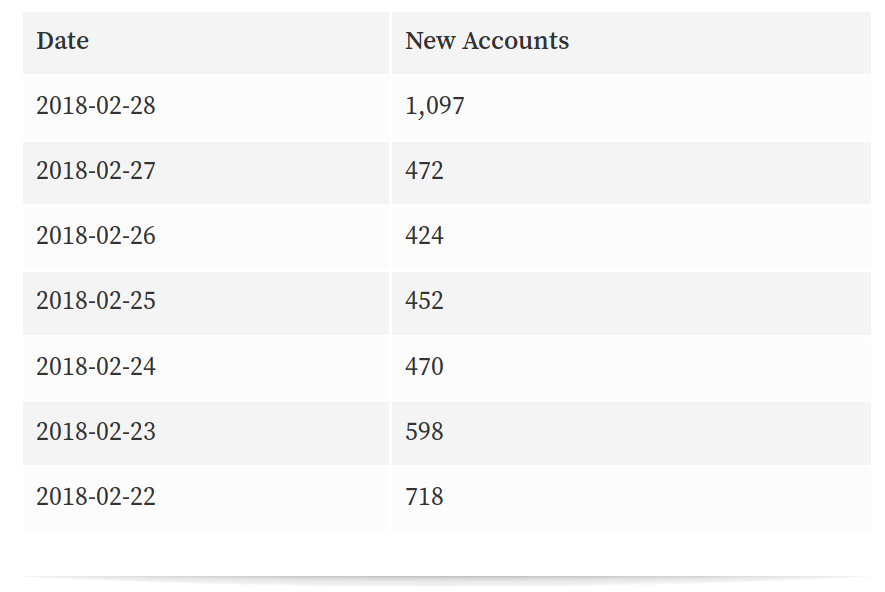885x592 pixels.
Task: Click the 470 new accounts value
Action: pyautogui.click(x=424, y=367)
